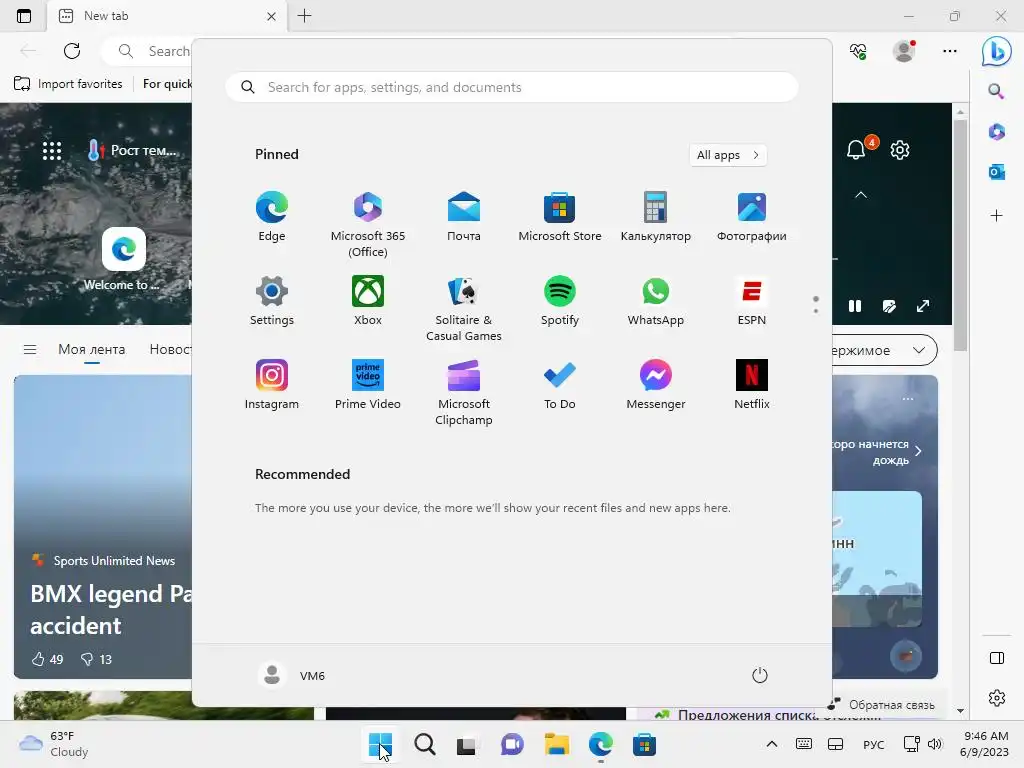Image resolution: width=1024 pixels, height=768 pixels.
Task: Open Edge from pinned apps
Action: (x=272, y=217)
